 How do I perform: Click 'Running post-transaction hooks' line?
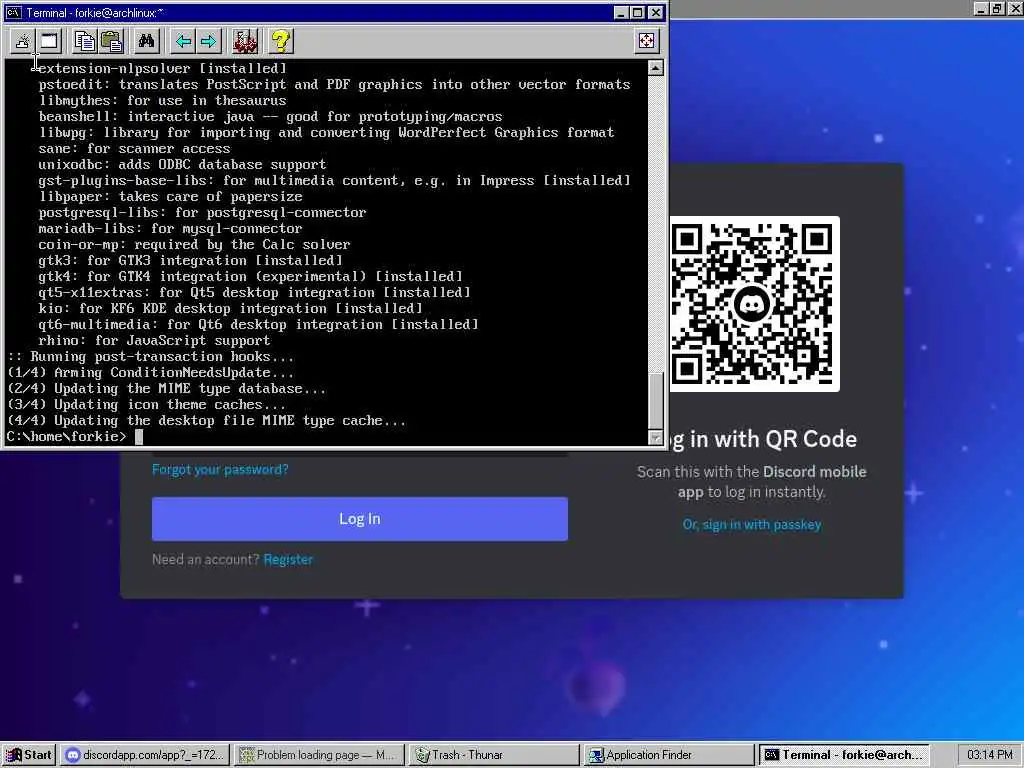(150, 357)
